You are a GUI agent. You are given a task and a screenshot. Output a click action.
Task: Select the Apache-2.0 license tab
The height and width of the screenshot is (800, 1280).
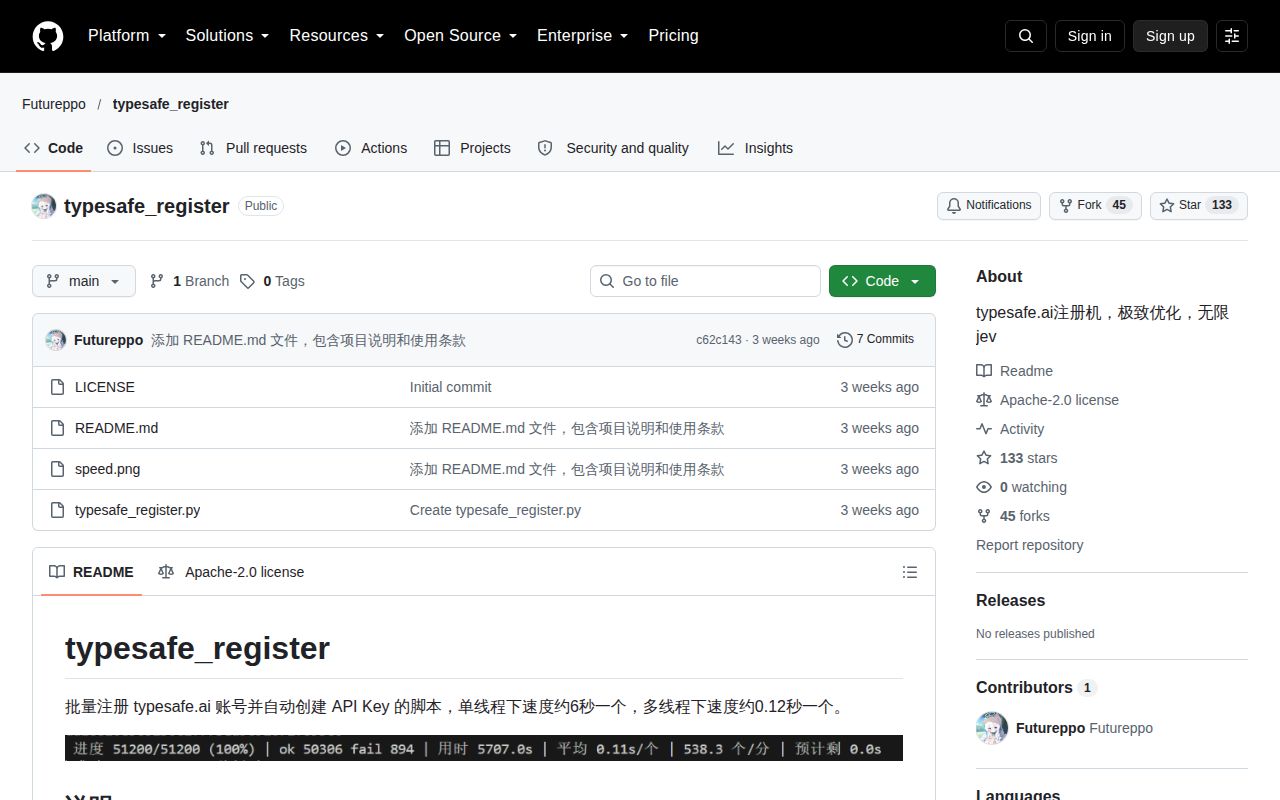tap(231, 572)
